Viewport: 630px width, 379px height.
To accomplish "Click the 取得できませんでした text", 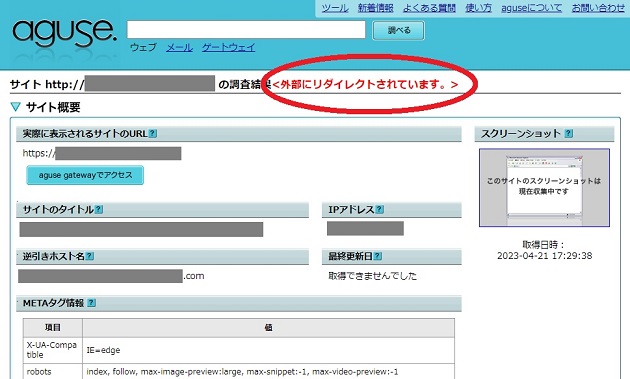I will click(373, 276).
